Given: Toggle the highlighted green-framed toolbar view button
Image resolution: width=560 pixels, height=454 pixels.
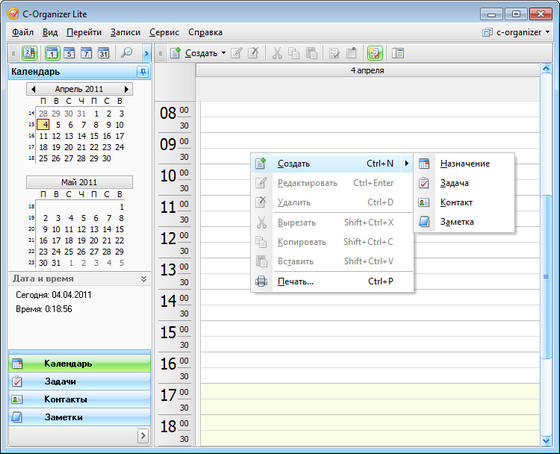Looking at the screenshot, I should 375,54.
